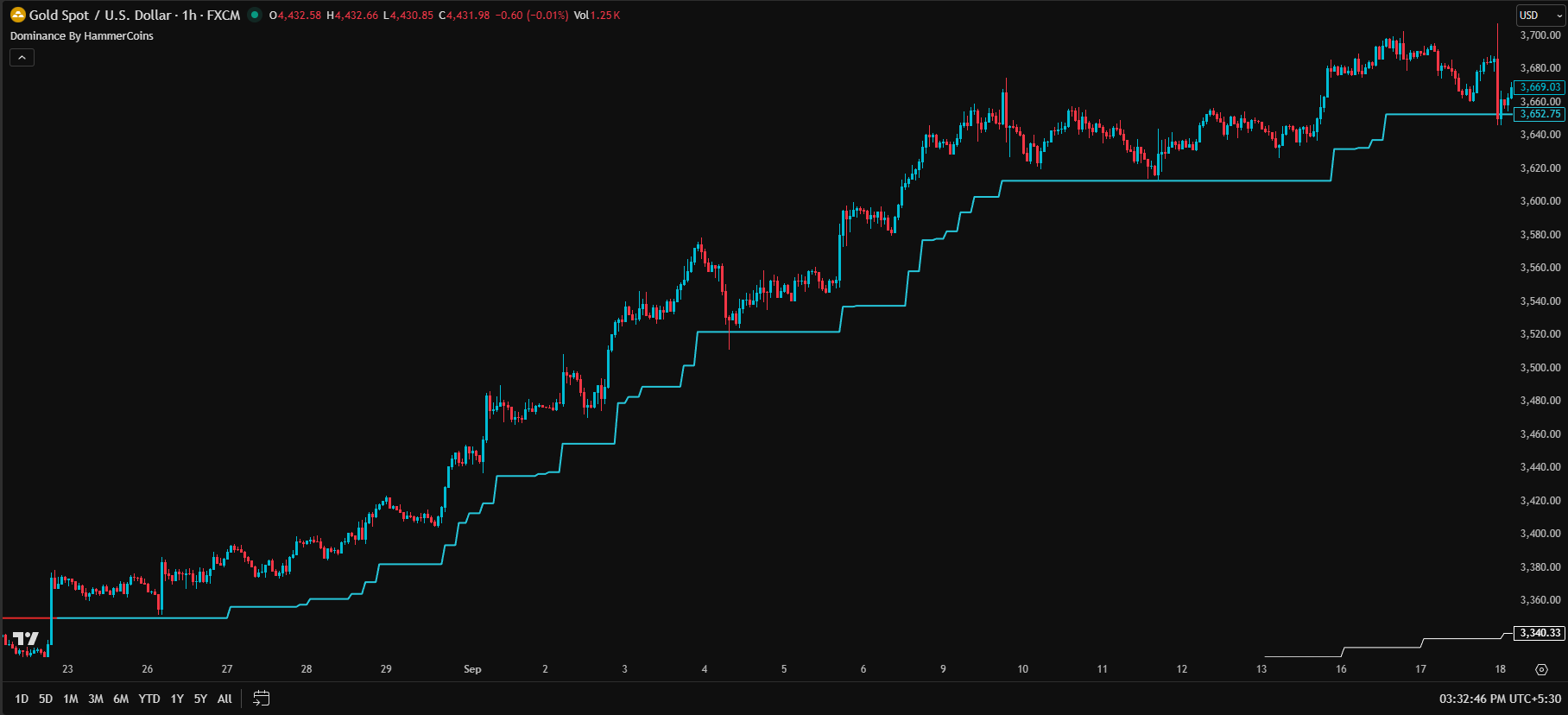Choose the 1M time range

pyautogui.click(x=71, y=699)
